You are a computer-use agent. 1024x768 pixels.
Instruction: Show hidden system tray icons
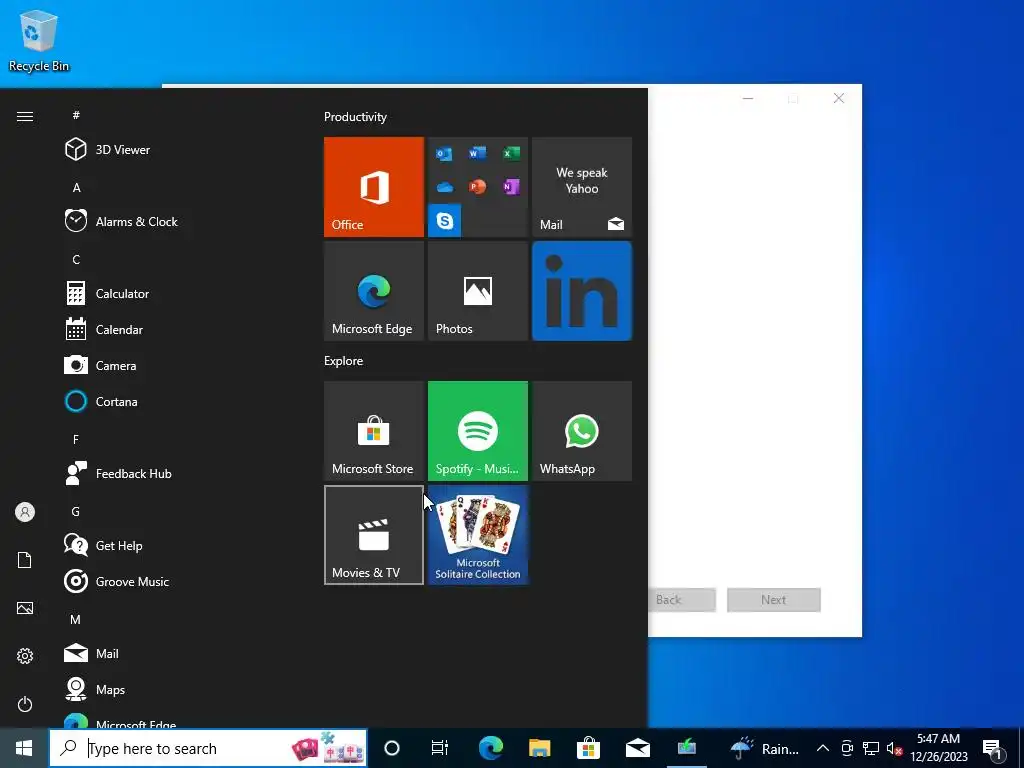823,748
